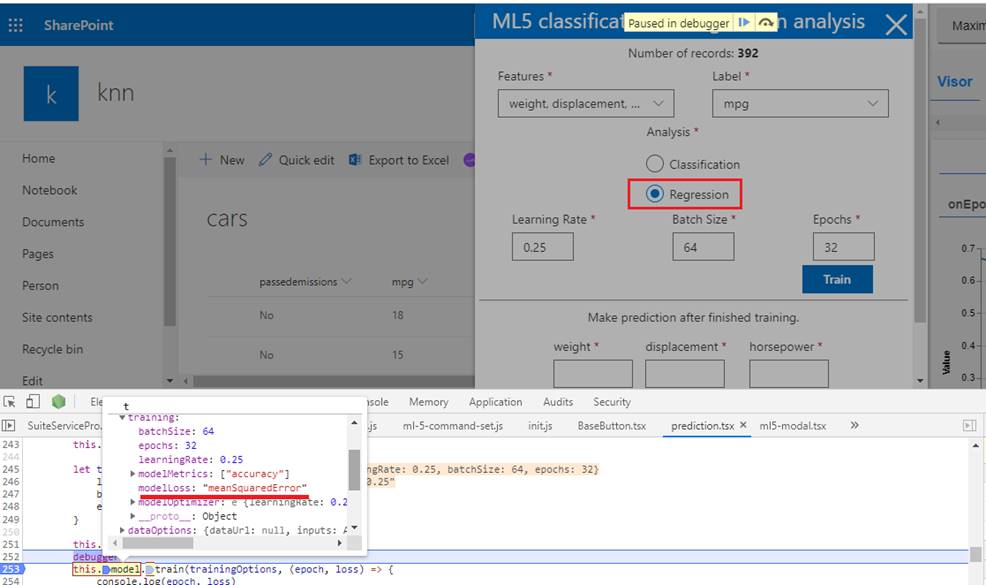Click the Excel icon for export
The image size is (986, 585).
click(355, 160)
